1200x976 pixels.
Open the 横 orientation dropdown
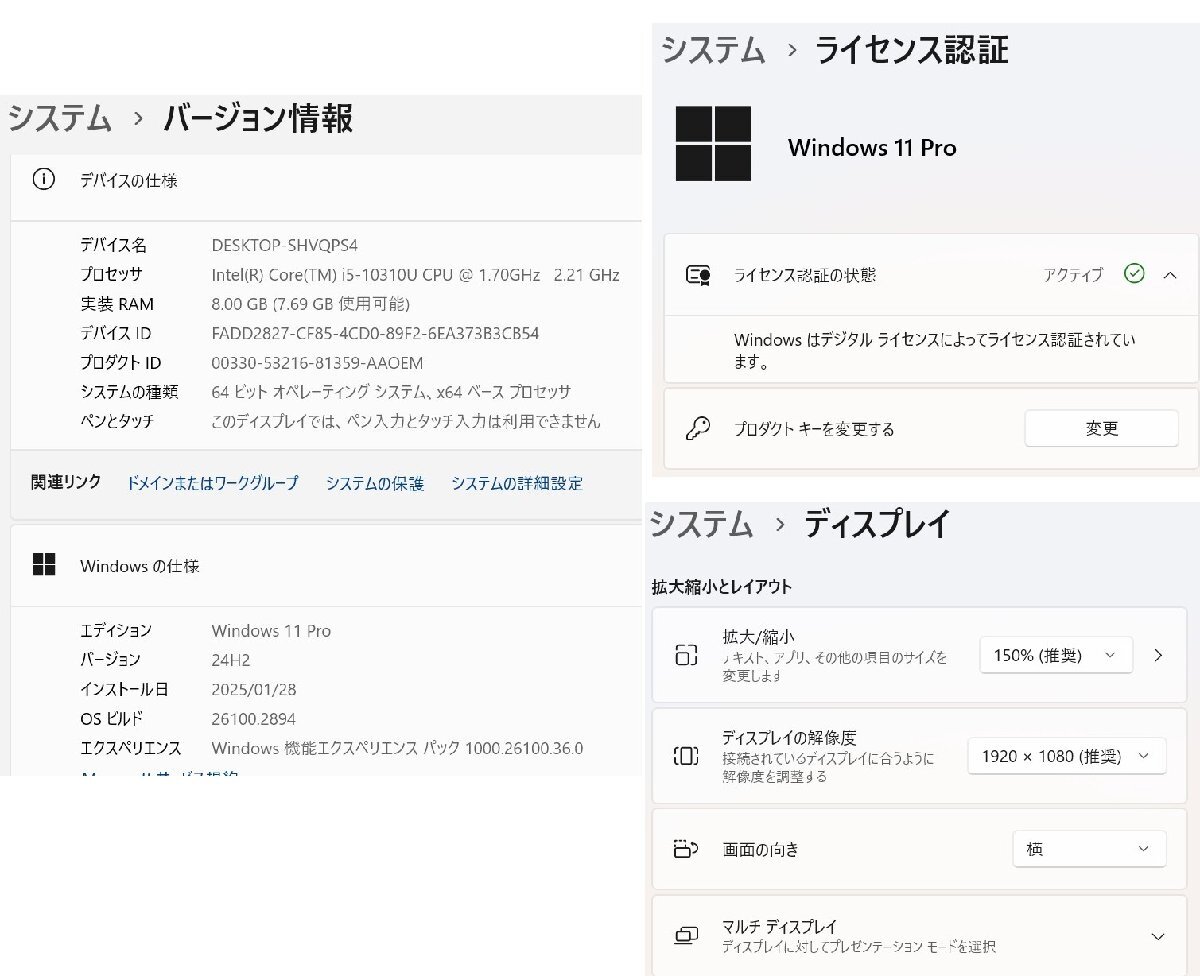[x=1089, y=849]
